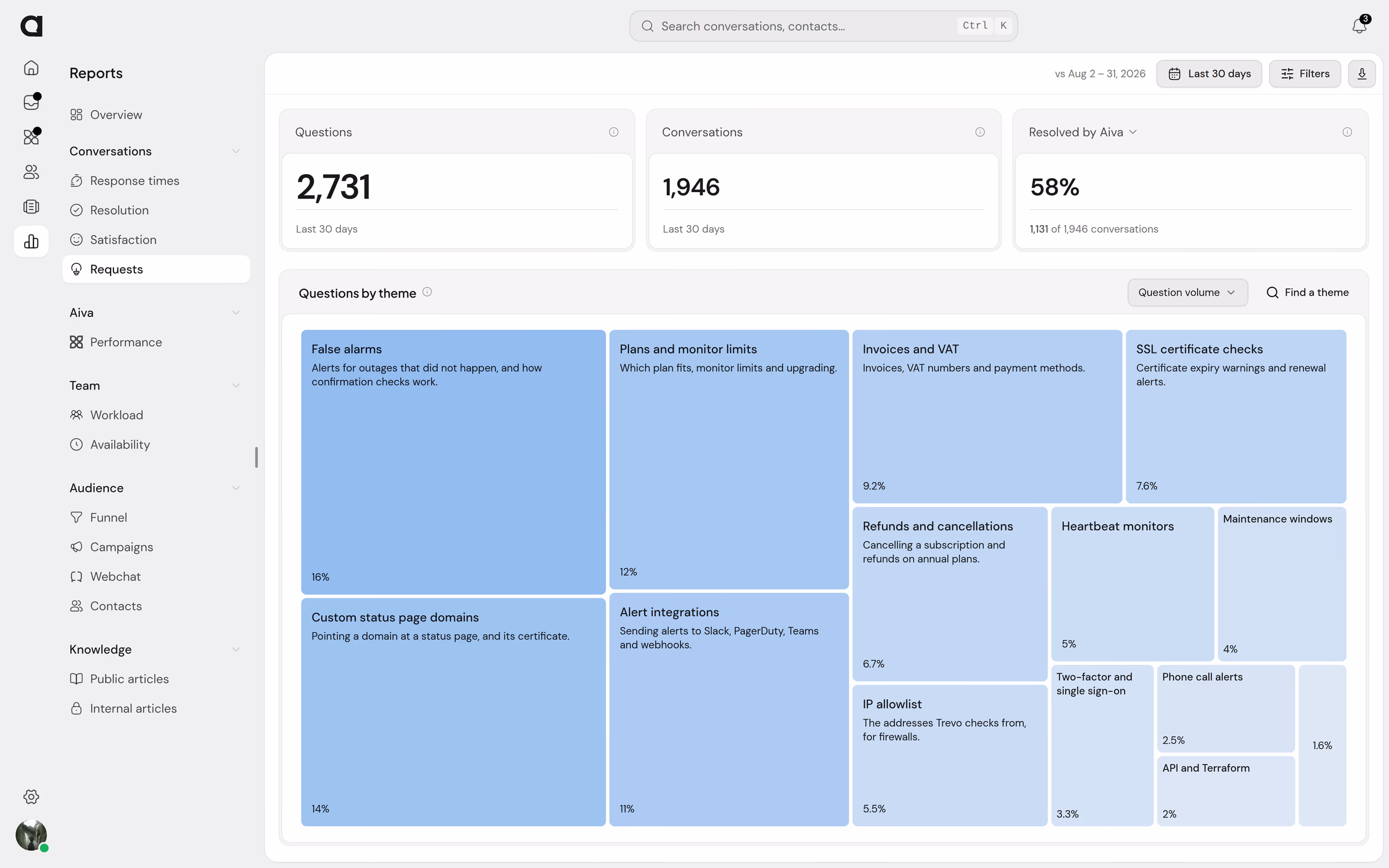Click the 1,131 of 1,946 conversations text

click(x=1094, y=229)
